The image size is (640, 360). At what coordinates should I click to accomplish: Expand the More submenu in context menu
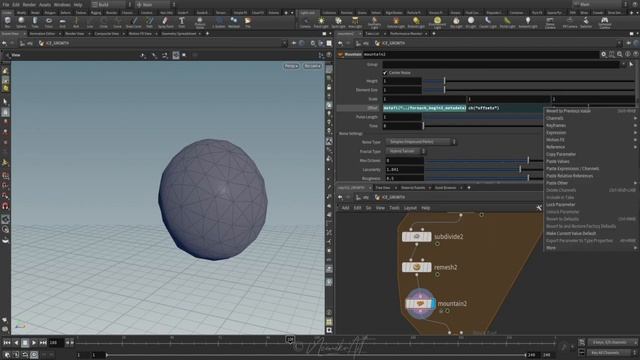[590, 248]
